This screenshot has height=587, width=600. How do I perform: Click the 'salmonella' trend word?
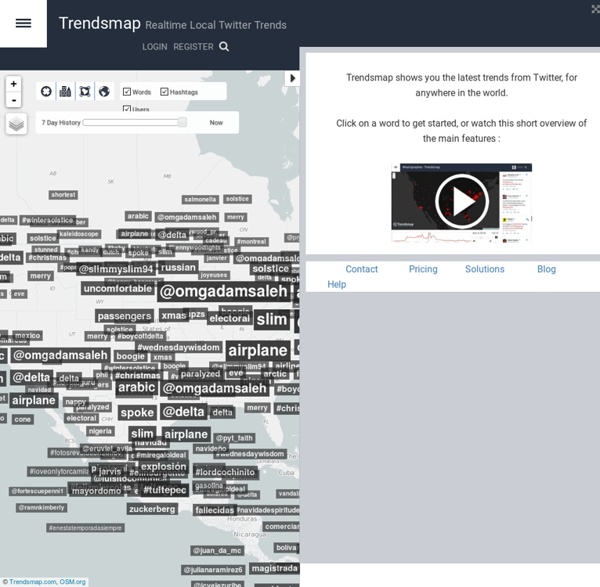tap(200, 199)
